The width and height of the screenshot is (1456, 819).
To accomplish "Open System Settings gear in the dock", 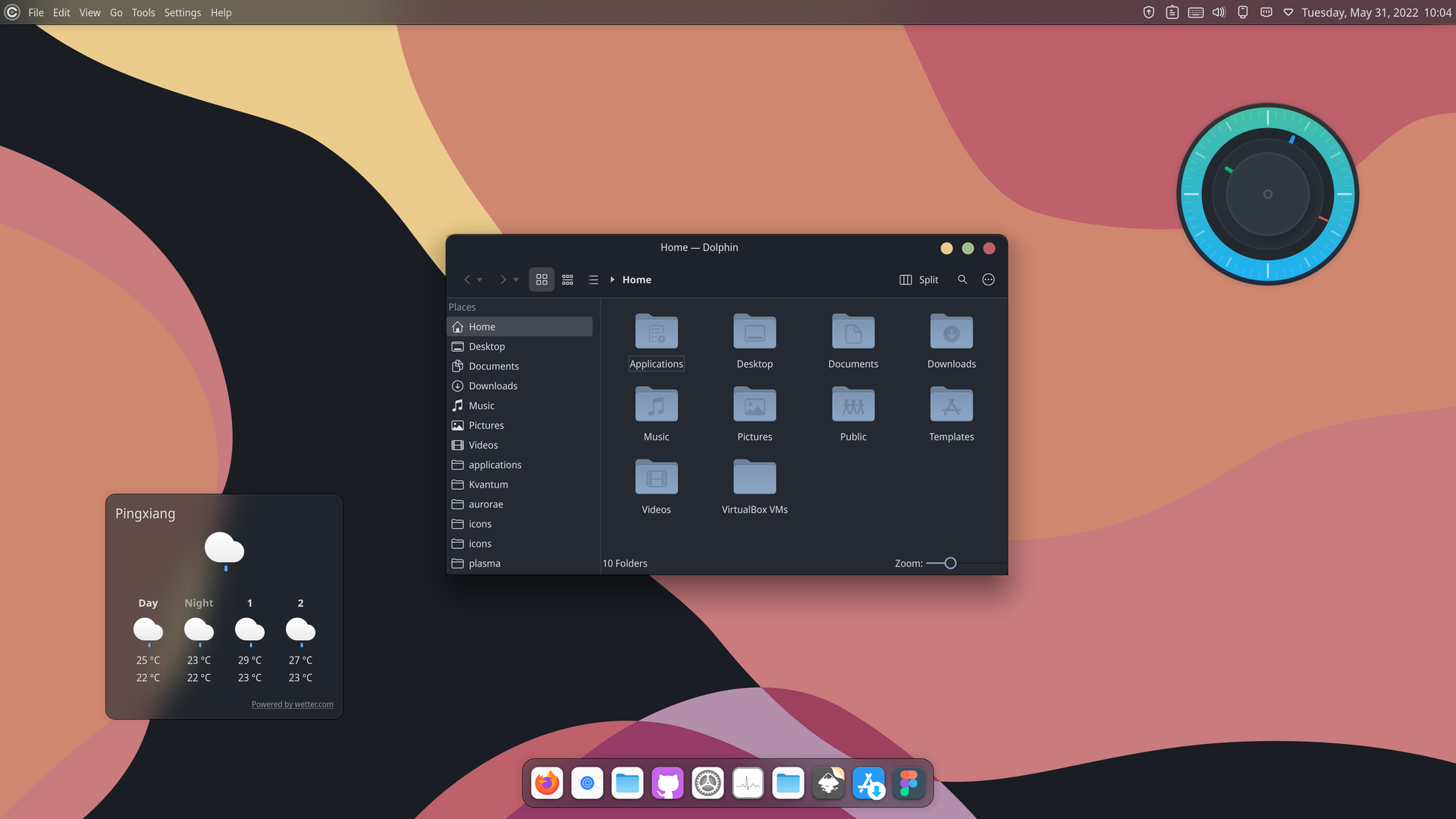I will pos(708,783).
